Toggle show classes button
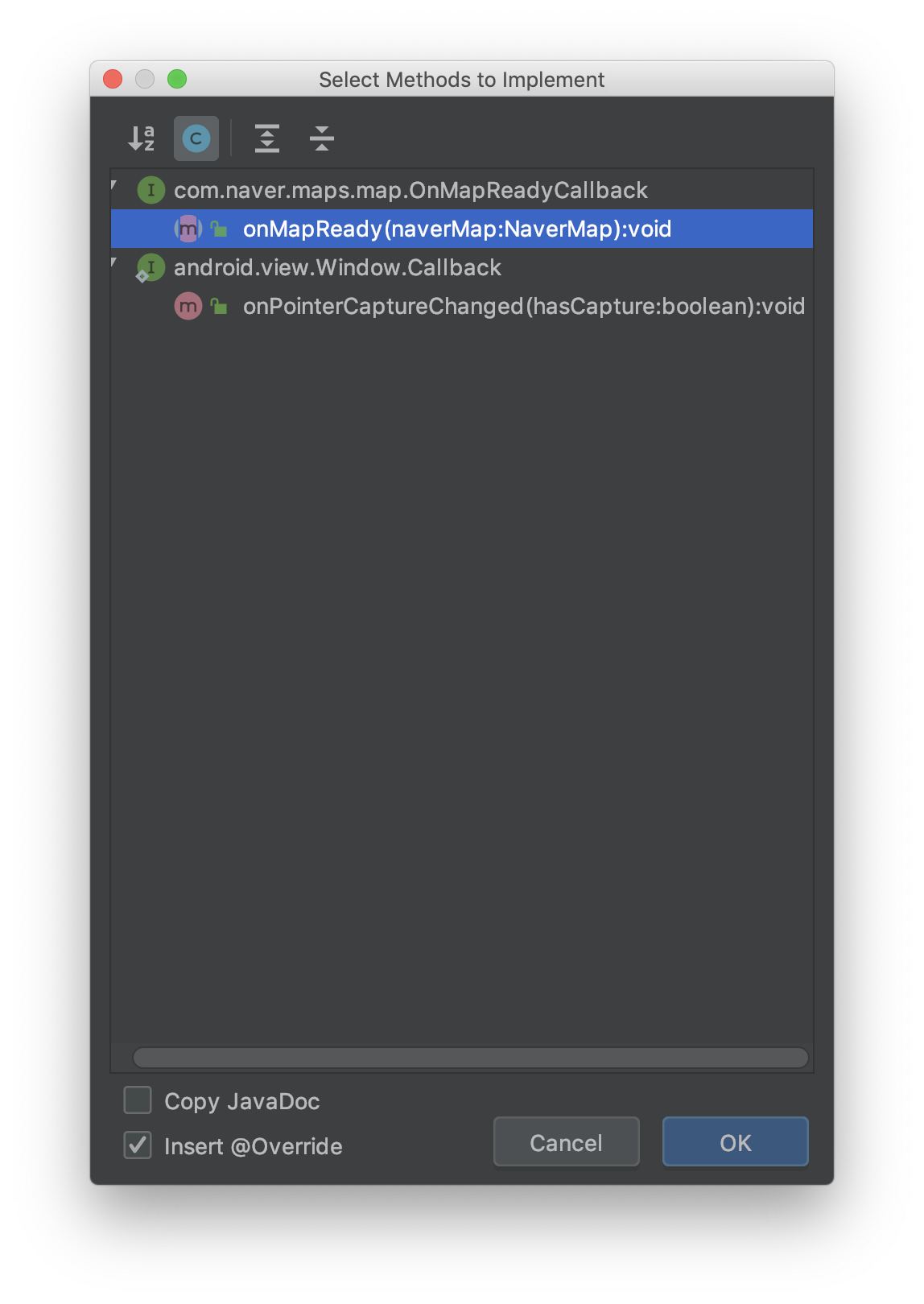Image resolution: width=924 pixels, height=1304 pixels. click(x=196, y=138)
